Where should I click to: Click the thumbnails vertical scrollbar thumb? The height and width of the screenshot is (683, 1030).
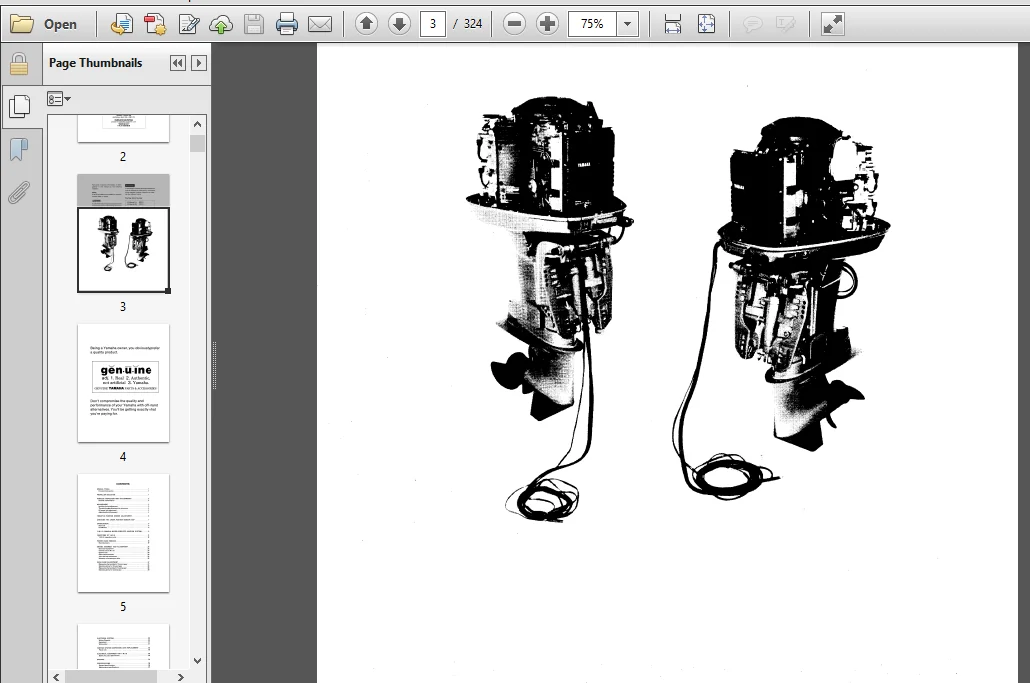pos(198,143)
